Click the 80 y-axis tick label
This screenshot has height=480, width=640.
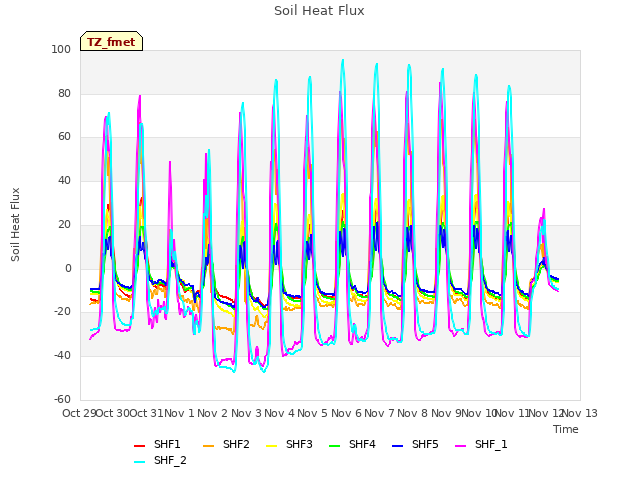(64, 94)
